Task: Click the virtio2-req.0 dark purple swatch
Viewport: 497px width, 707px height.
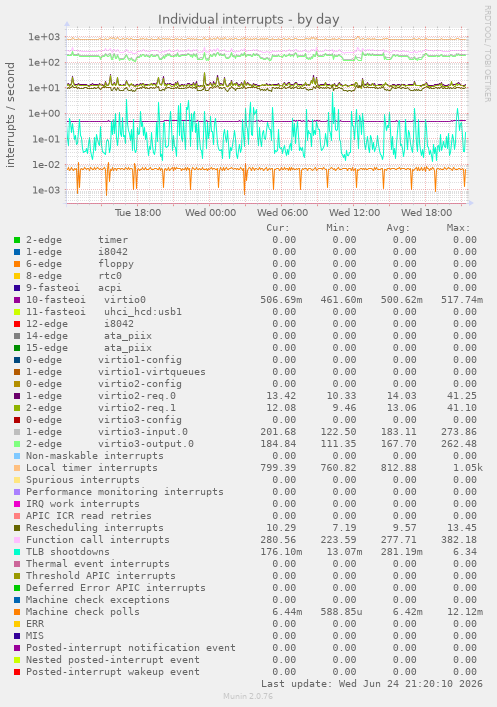Action: 17,396
